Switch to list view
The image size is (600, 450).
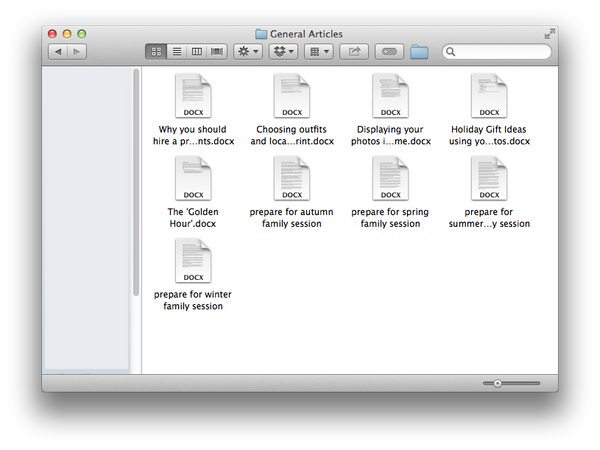pos(177,51)
